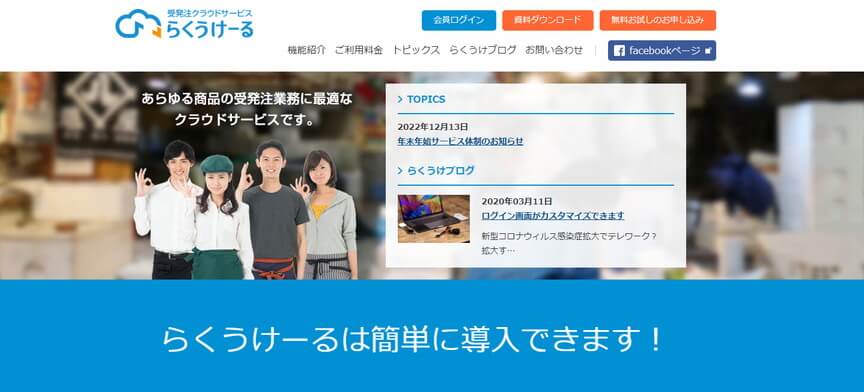Click the Facebook f icon
Image resolution: width=864 pixels, height=392 pixels.
tap(619, 51)
